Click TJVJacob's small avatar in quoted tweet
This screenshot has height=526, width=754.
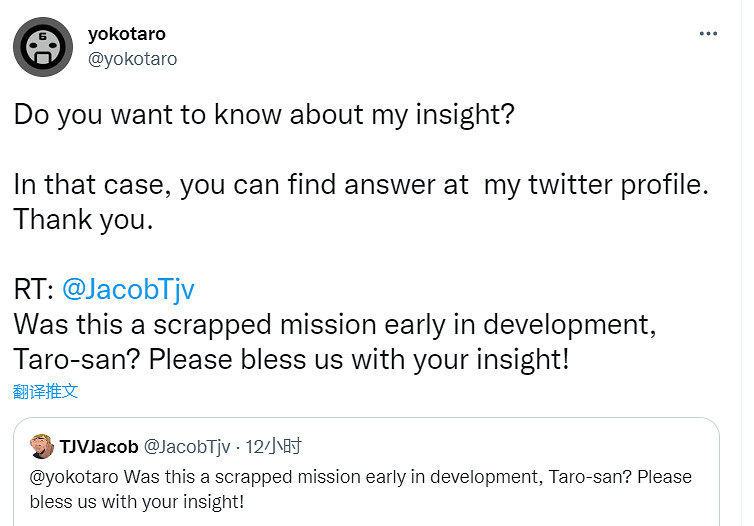point(42,446)
